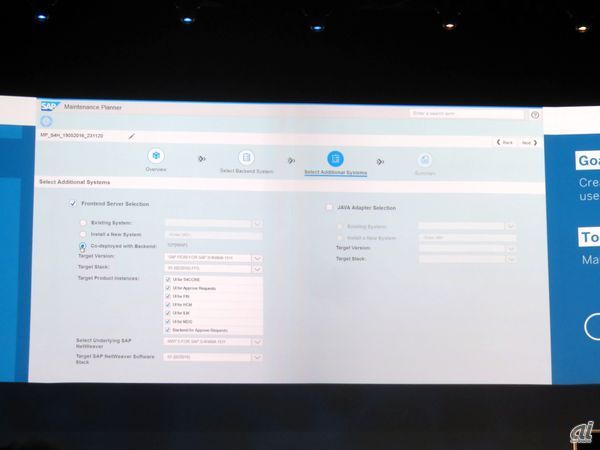Enable the JAVA Adapter Selection checkbox
This screenshot has width=600, height=450.
point(329,207)
